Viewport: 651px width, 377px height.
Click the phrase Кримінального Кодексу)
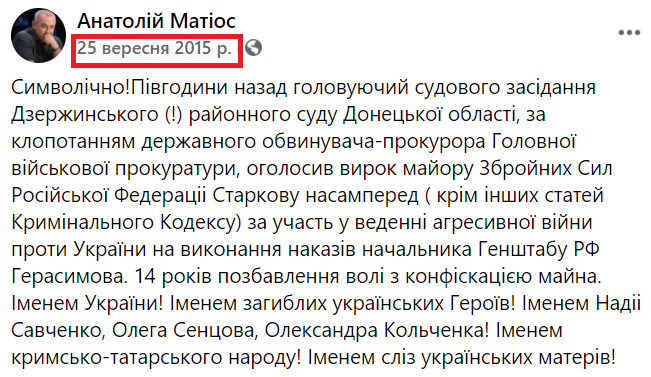coord(126,223)
